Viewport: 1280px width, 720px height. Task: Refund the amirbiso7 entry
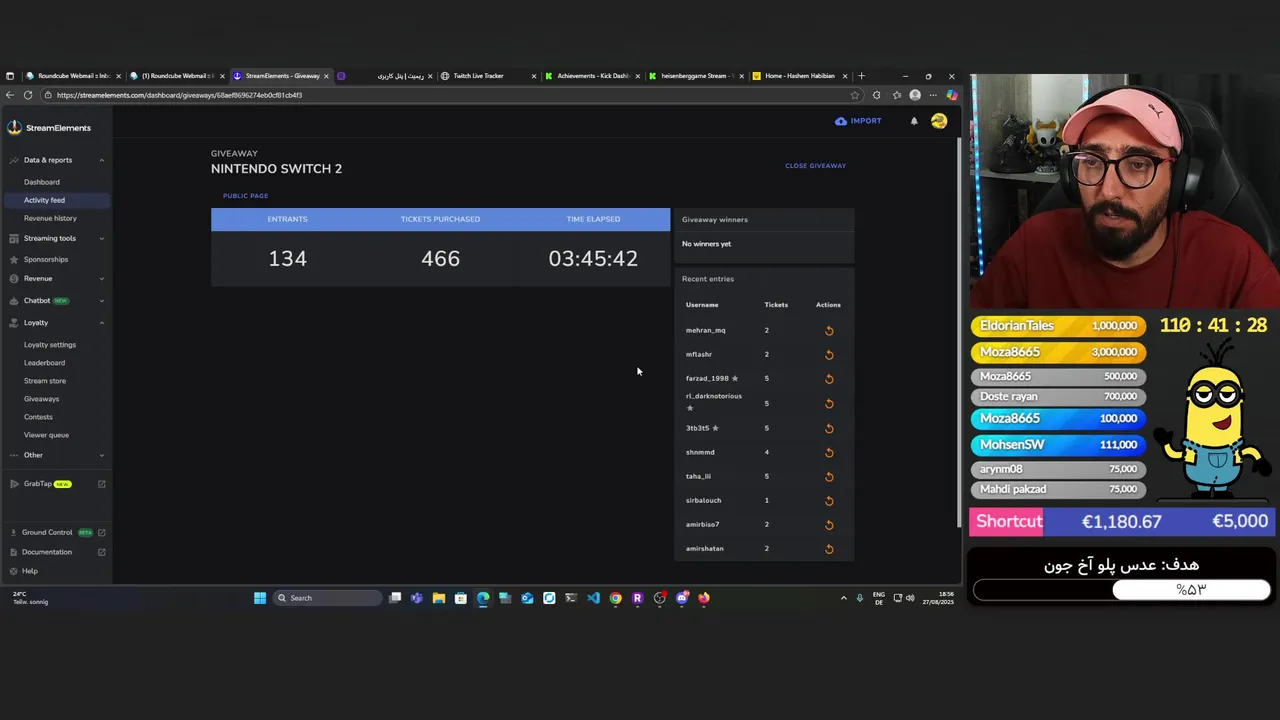[x=829, y=525]
